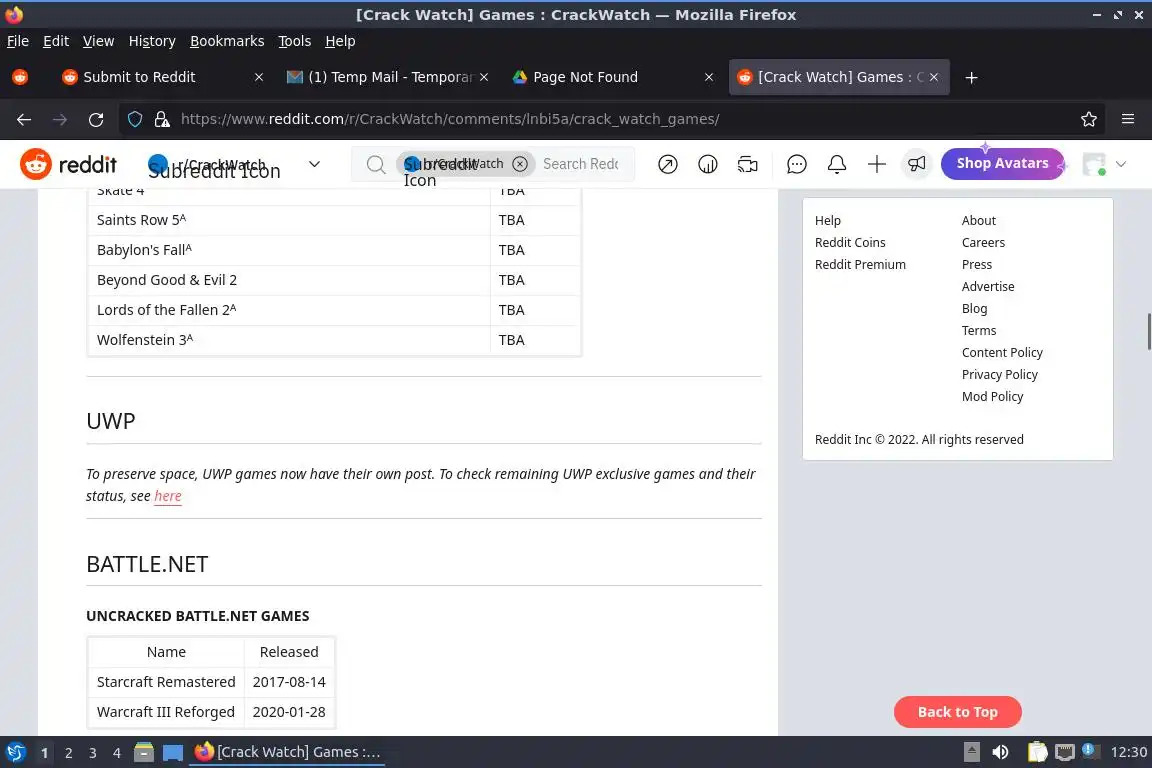
Task: Open the Privacy Policy link
Action: 999,375
